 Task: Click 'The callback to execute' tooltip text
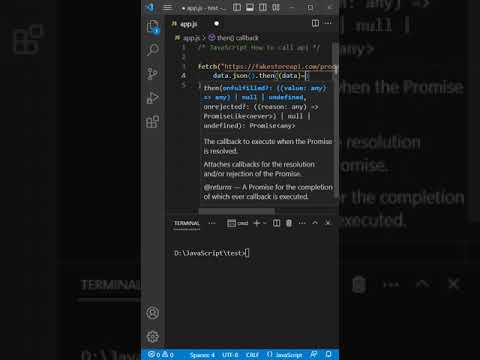[x=268, y=146]
